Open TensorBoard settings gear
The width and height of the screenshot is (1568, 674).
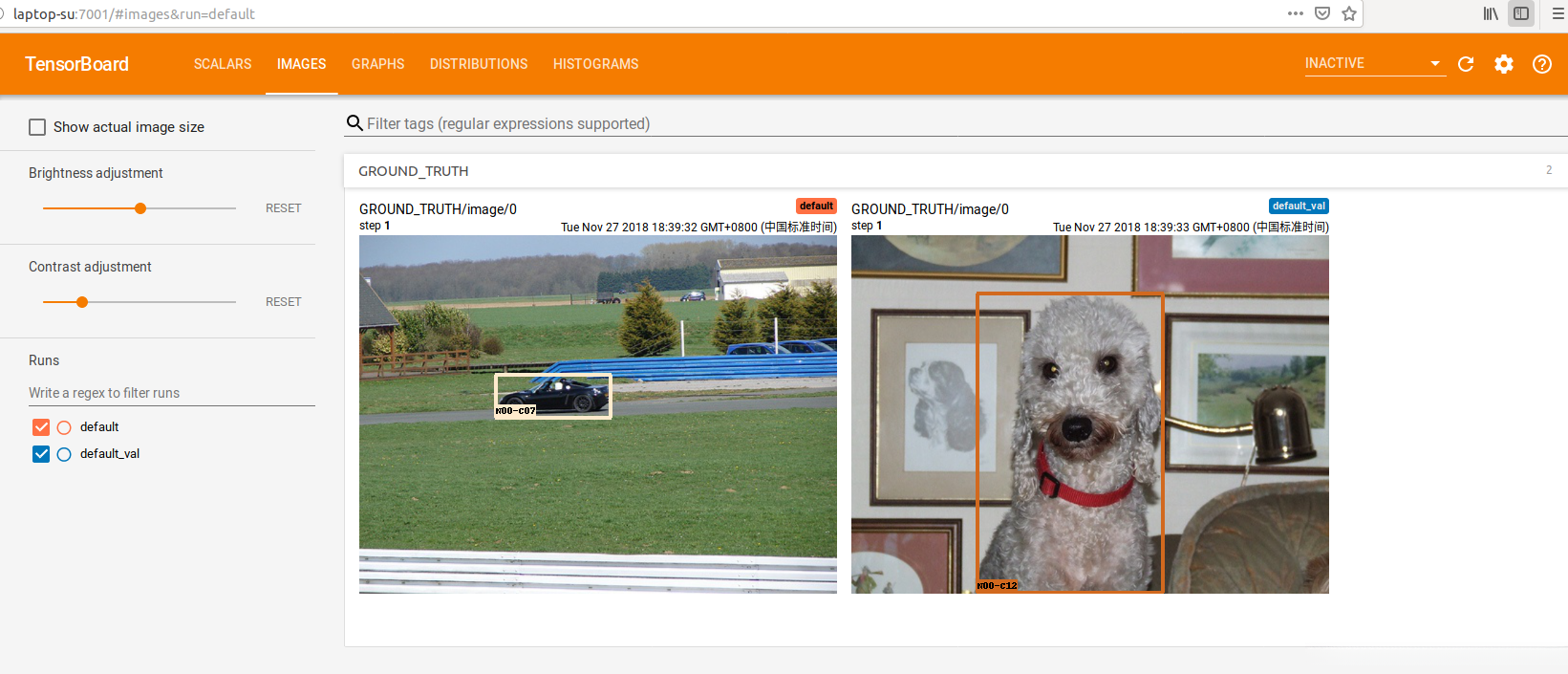click(1504, 64)
